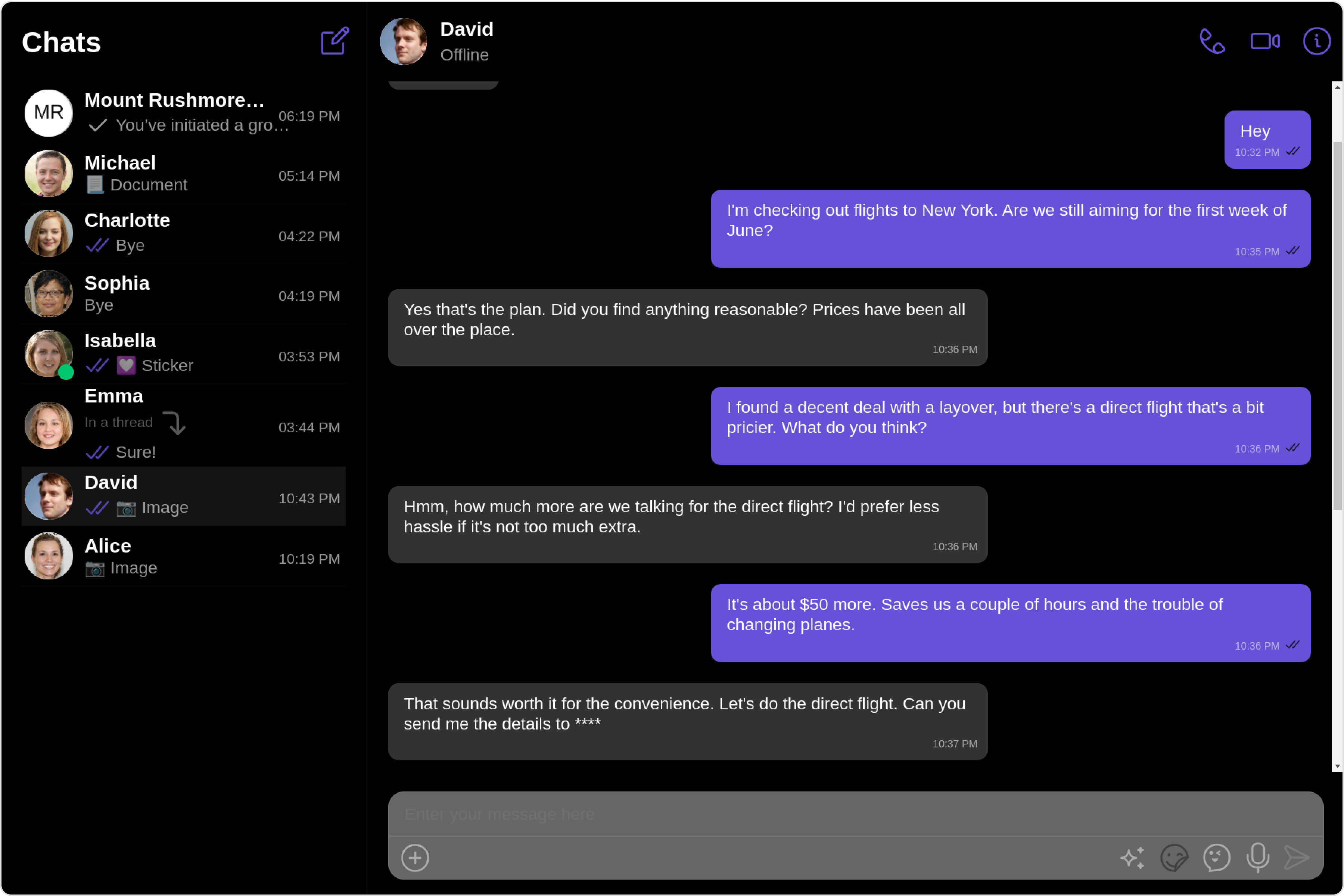Compose a new chat
The image size is (1344, 896).
coord(334,41)
